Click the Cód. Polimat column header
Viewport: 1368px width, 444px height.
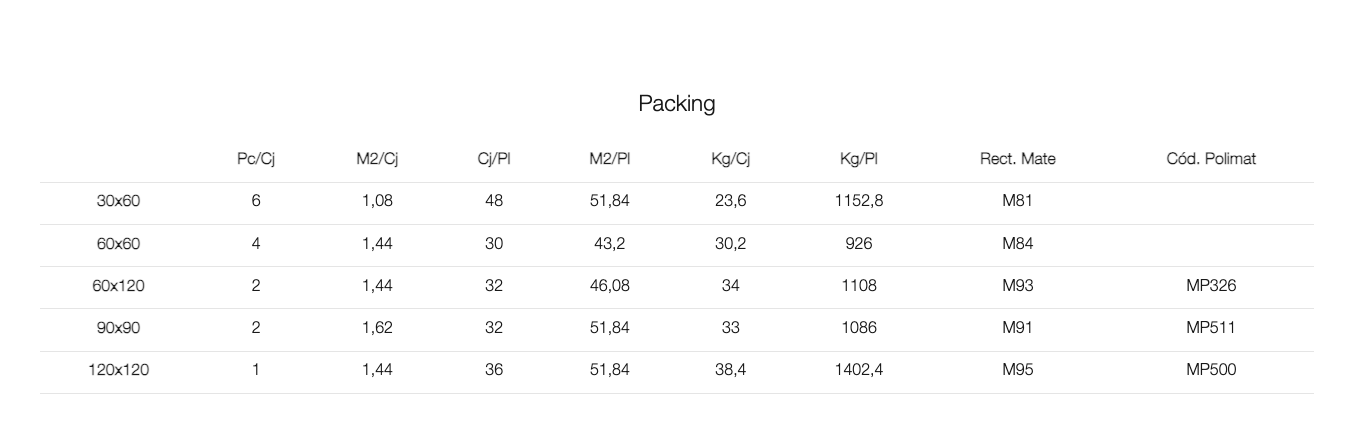[x=1211, y=158]
